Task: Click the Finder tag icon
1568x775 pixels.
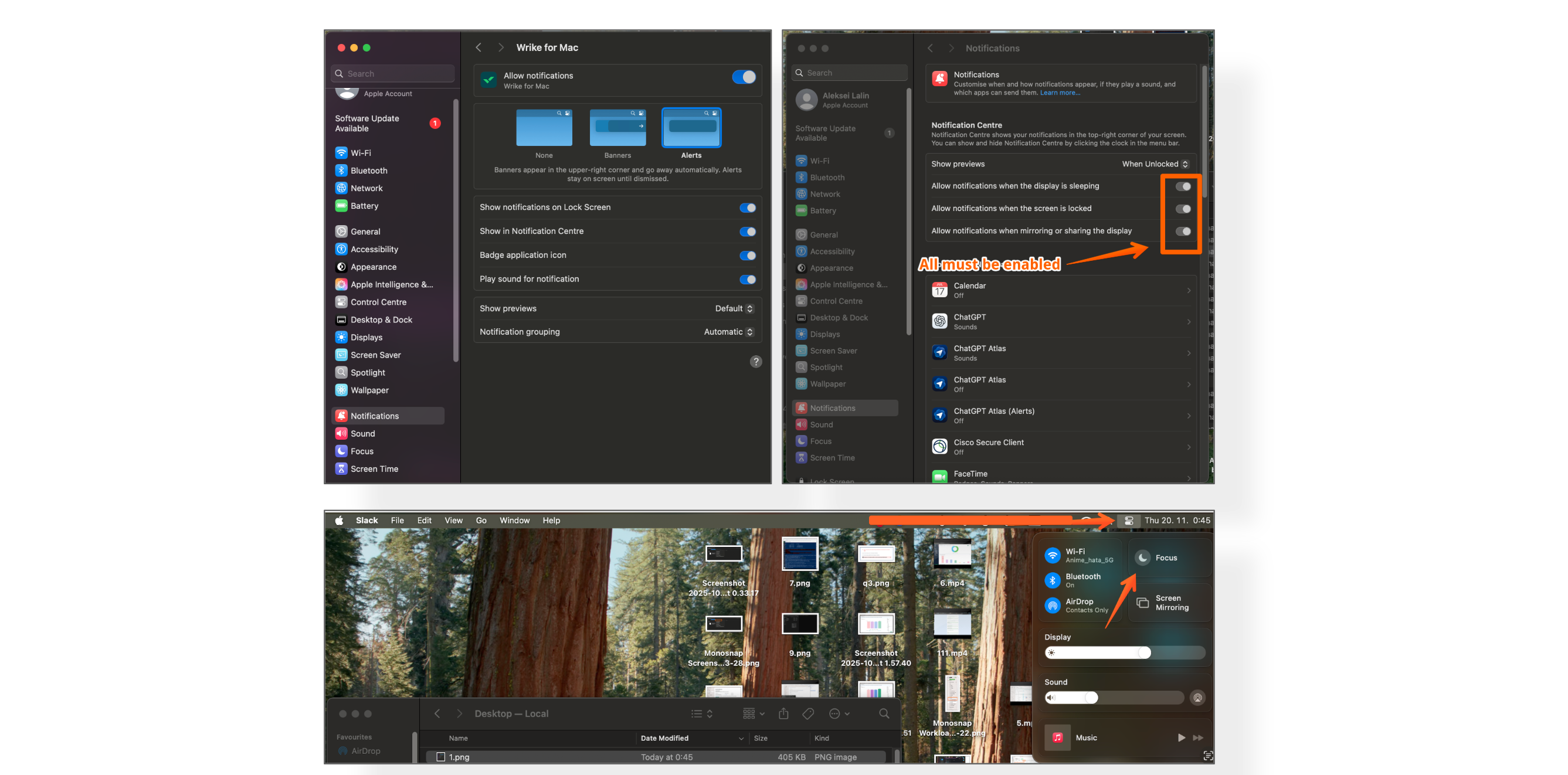Action: click(807, 713)
